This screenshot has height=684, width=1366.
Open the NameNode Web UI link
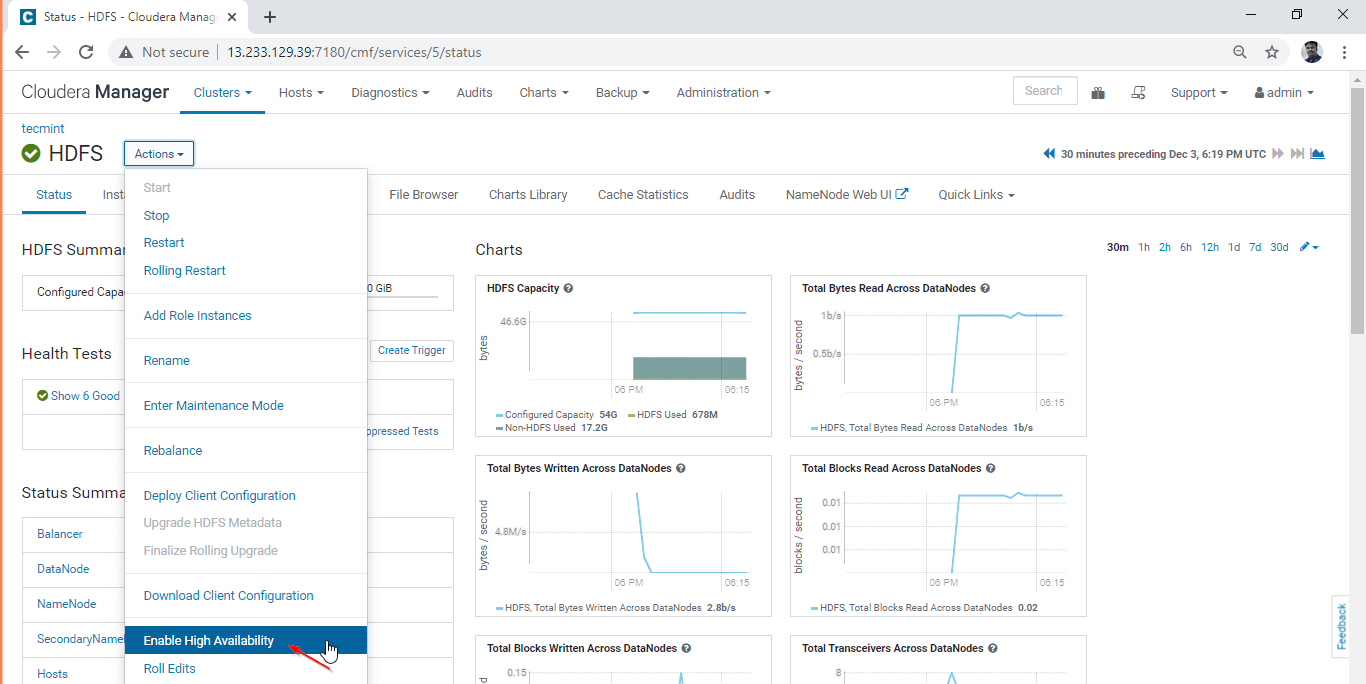(846, 195)
